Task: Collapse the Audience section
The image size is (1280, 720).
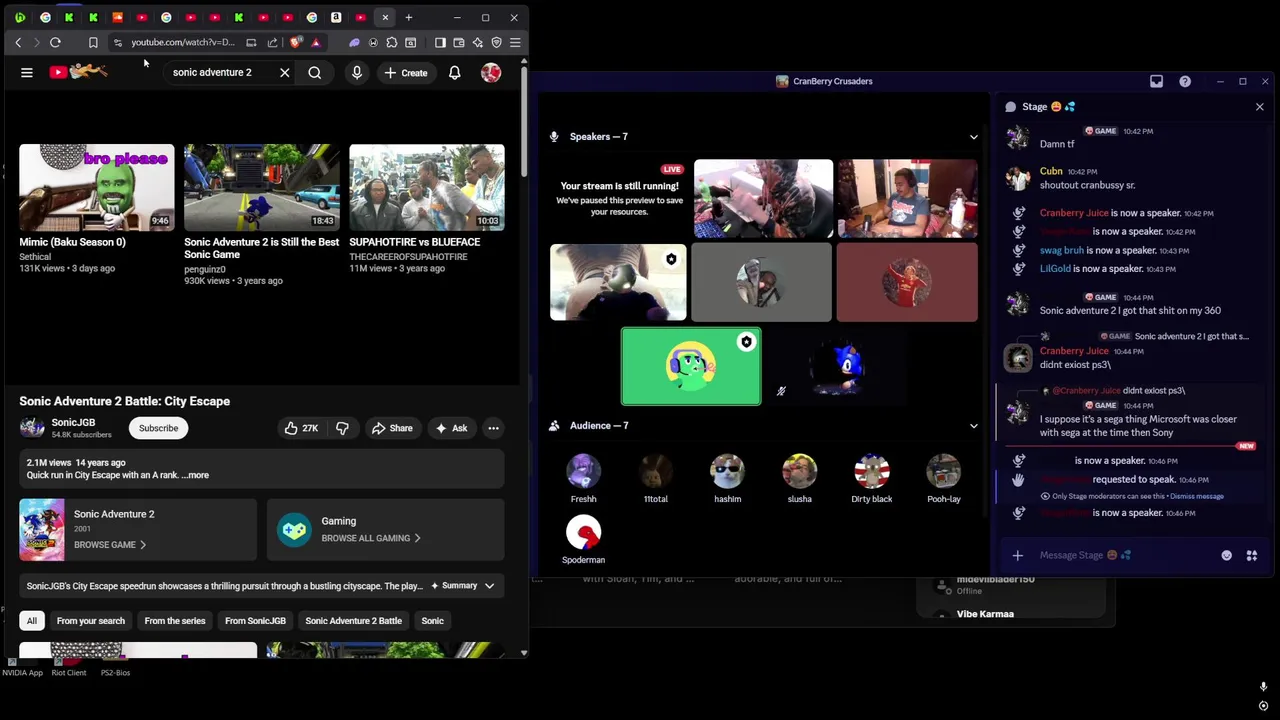Action: 973,426
